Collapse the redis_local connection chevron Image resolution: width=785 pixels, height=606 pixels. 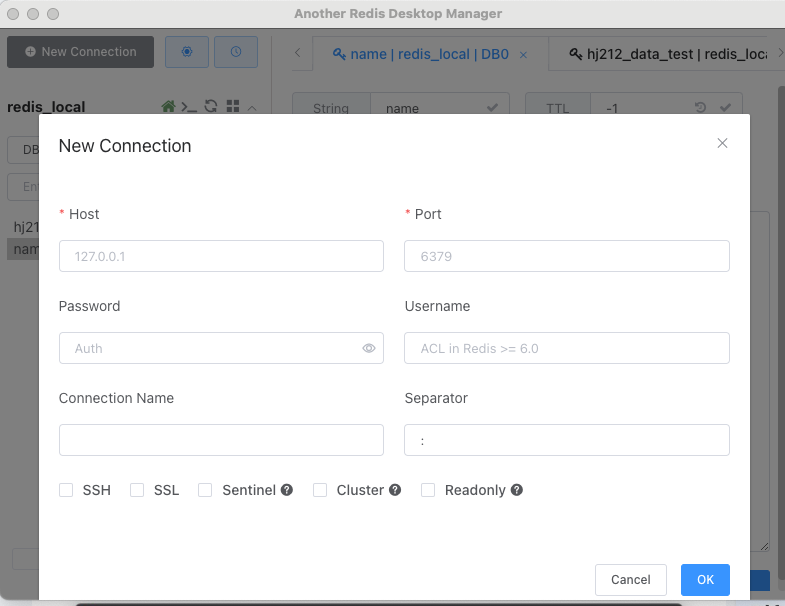click(x=252, y=108)
